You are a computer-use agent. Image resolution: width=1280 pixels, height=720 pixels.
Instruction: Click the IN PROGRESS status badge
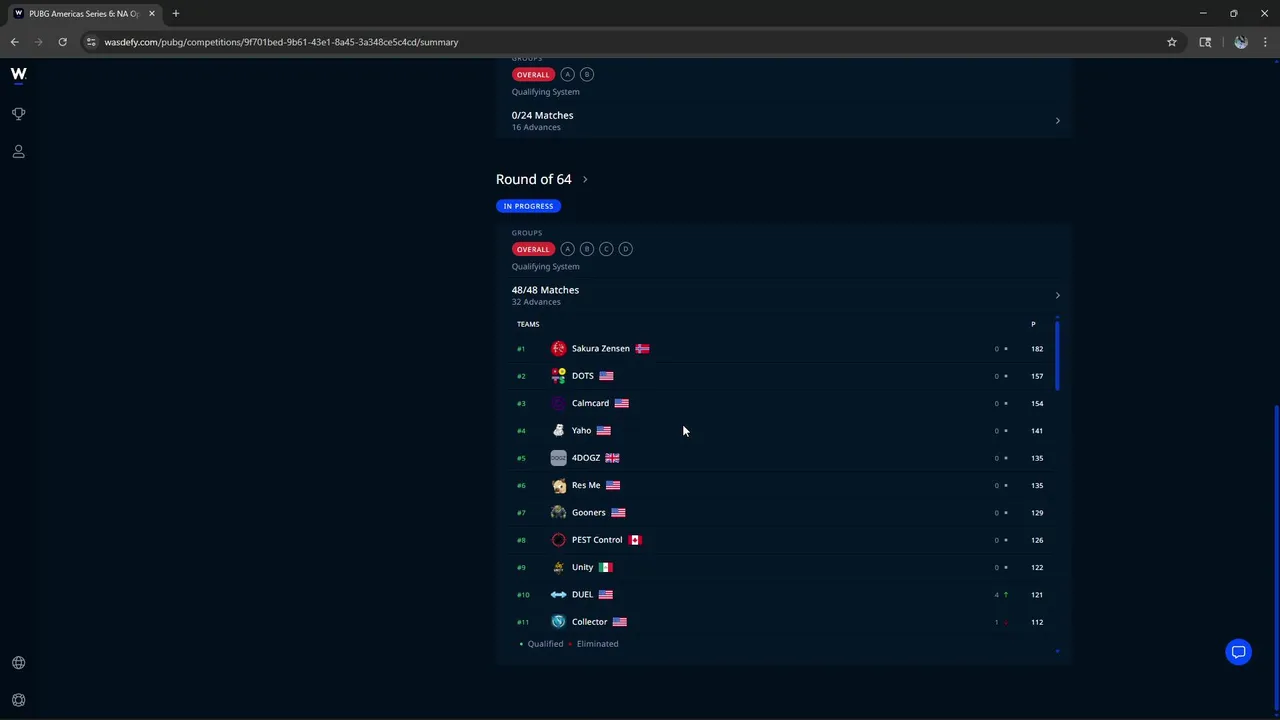click(x=528, y=206)
